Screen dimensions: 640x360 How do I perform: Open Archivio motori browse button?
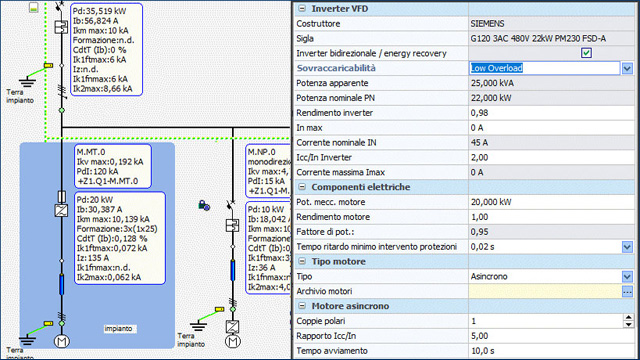[627, 291]
